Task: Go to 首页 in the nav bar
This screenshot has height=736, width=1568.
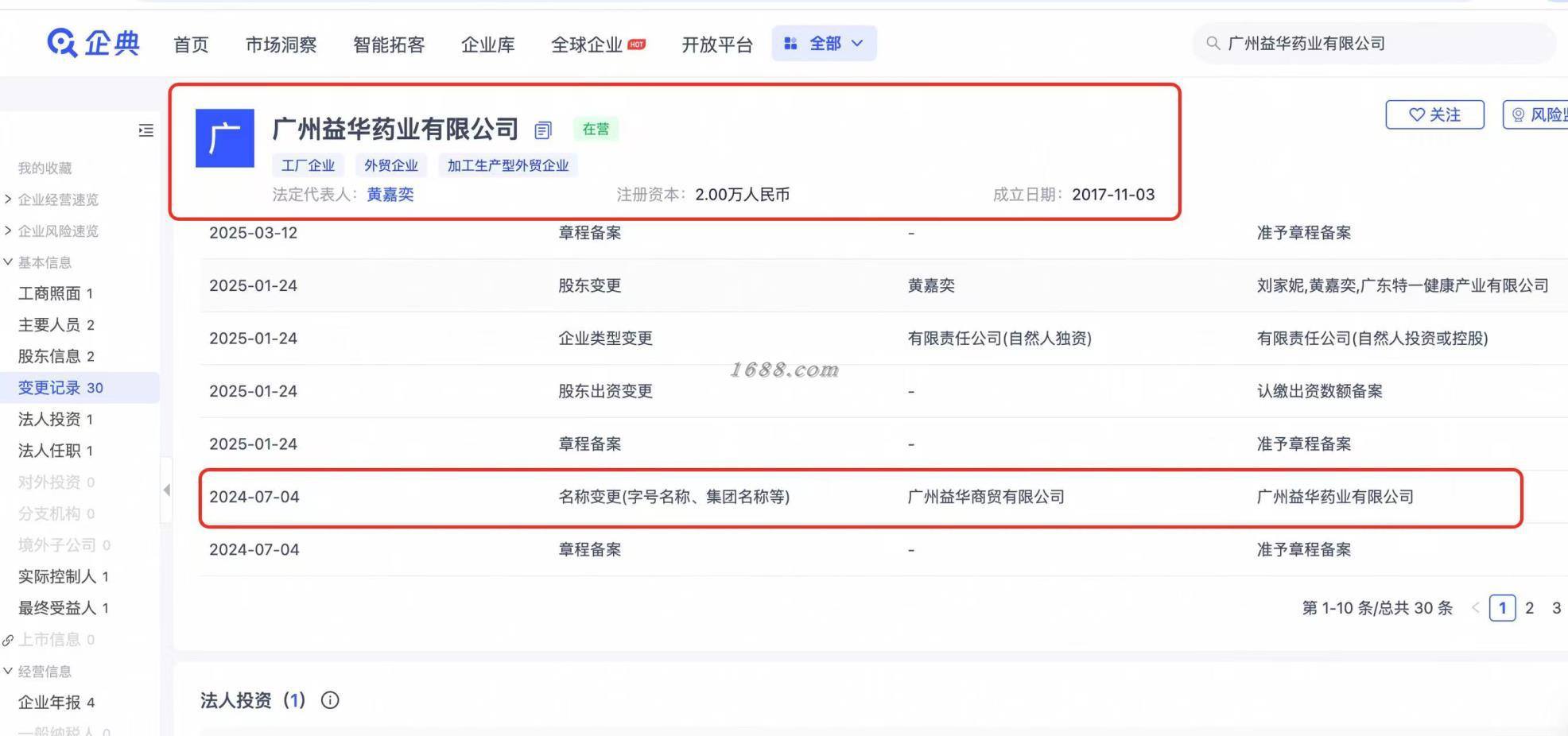Action: (x=191, y=45)
